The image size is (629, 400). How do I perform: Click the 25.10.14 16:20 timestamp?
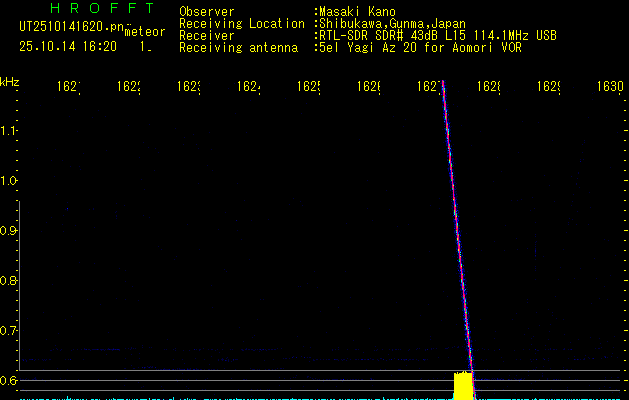pos(68,46)
